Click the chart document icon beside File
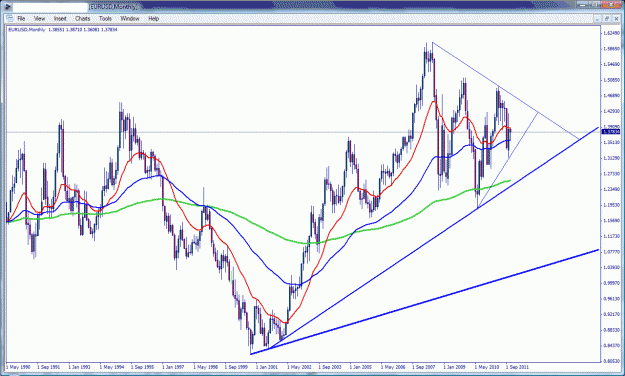Screen dimensions: 625x376 coord(10,18)
